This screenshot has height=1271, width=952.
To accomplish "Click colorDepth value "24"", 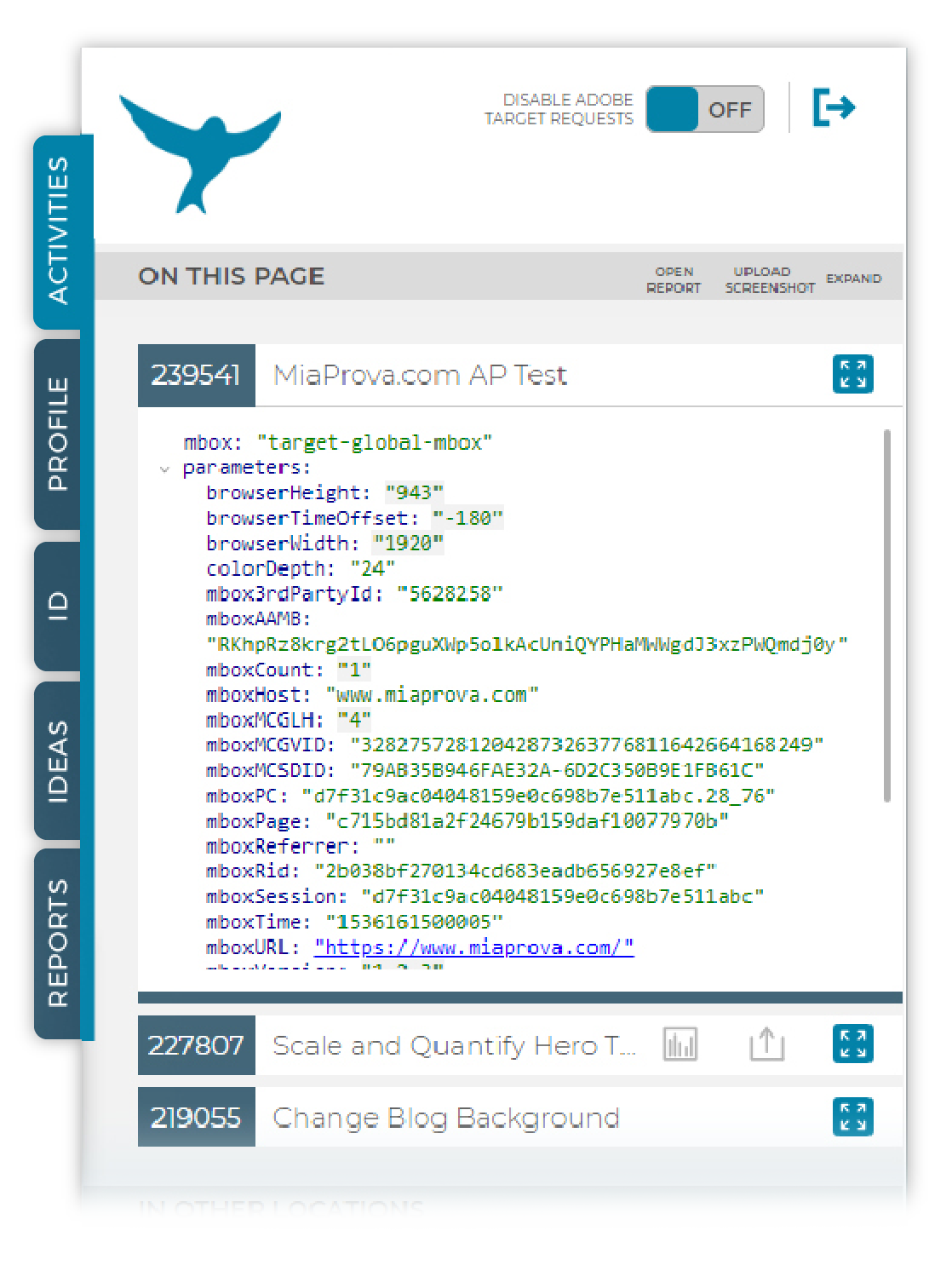I will pos(372,568).
